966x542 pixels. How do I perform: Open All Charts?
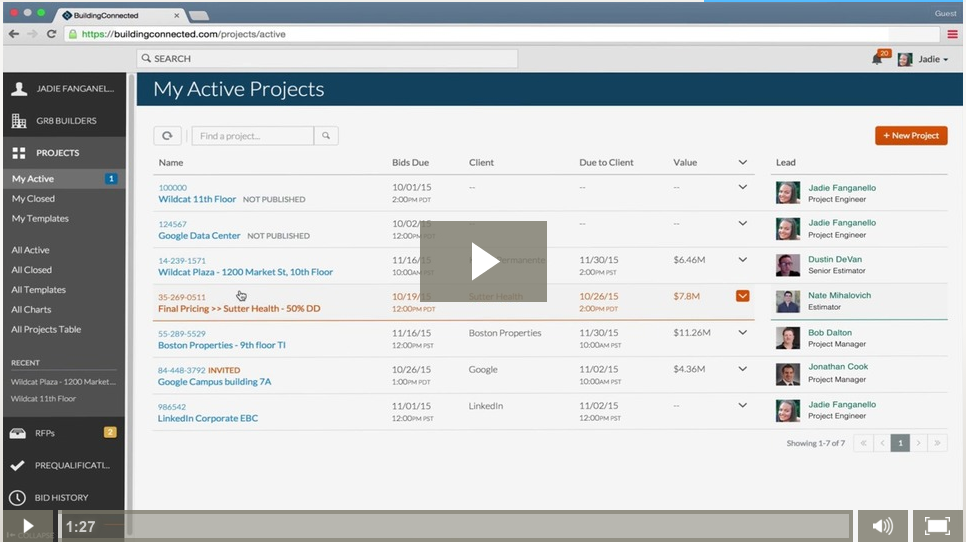click(31, 309)
